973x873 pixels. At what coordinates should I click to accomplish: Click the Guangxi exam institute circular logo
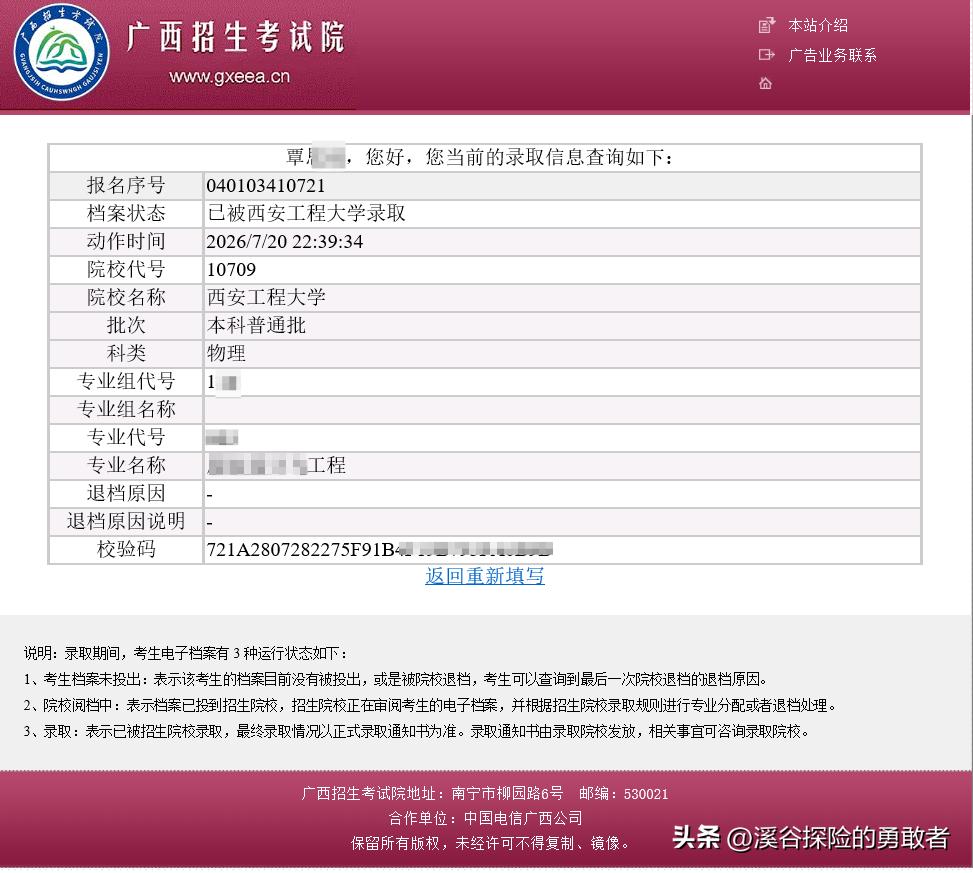61,52
